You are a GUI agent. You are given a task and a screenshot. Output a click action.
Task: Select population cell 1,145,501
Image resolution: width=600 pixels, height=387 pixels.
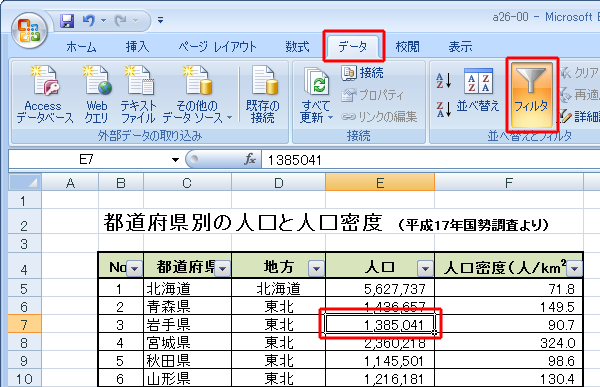click(380, 361)
